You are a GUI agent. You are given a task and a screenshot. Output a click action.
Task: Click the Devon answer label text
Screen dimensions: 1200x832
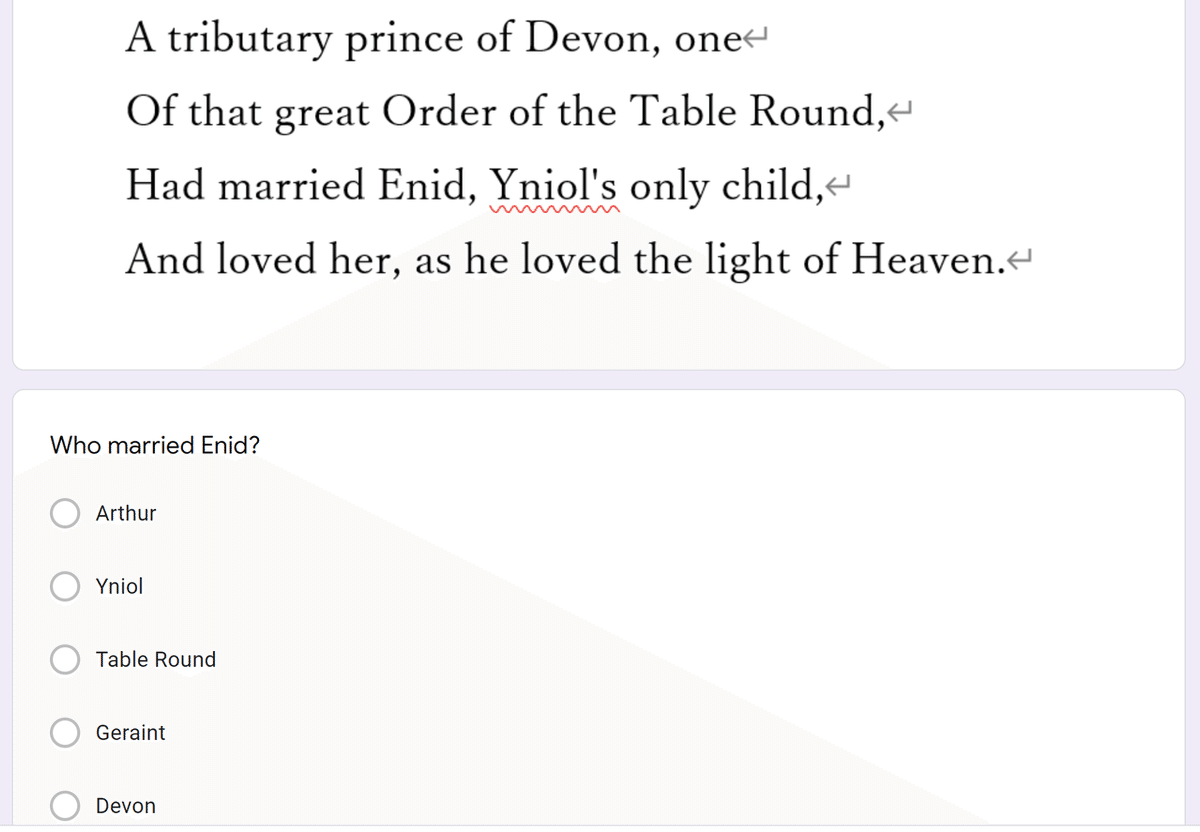tap(126, 805)
